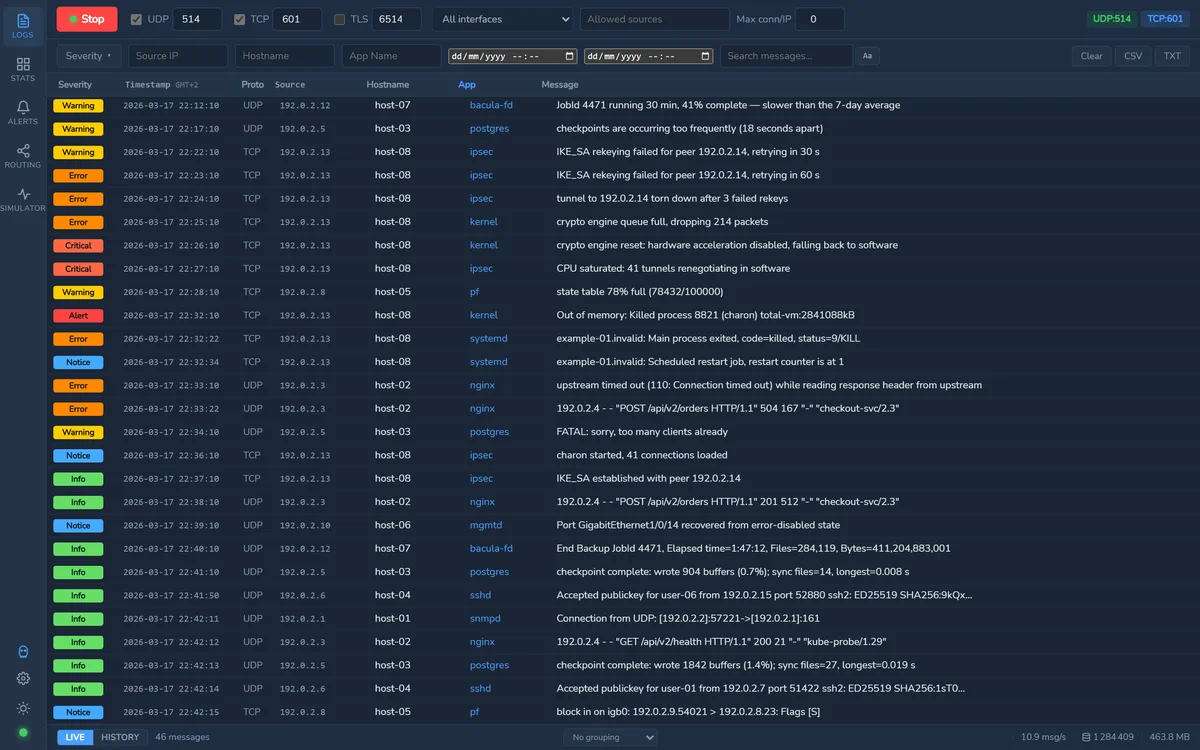Open calendar picker on first date field
This screenshot has width=1200, height=750.
[570, 56]
